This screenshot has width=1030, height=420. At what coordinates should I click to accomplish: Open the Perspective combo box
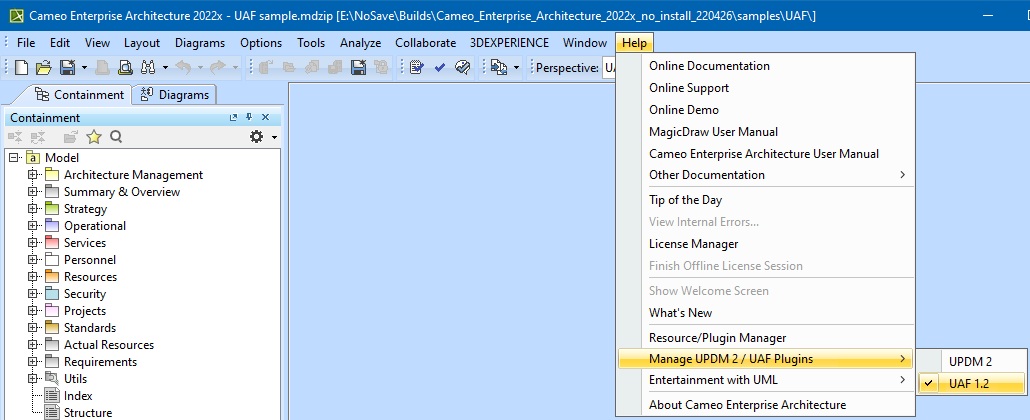608,67
